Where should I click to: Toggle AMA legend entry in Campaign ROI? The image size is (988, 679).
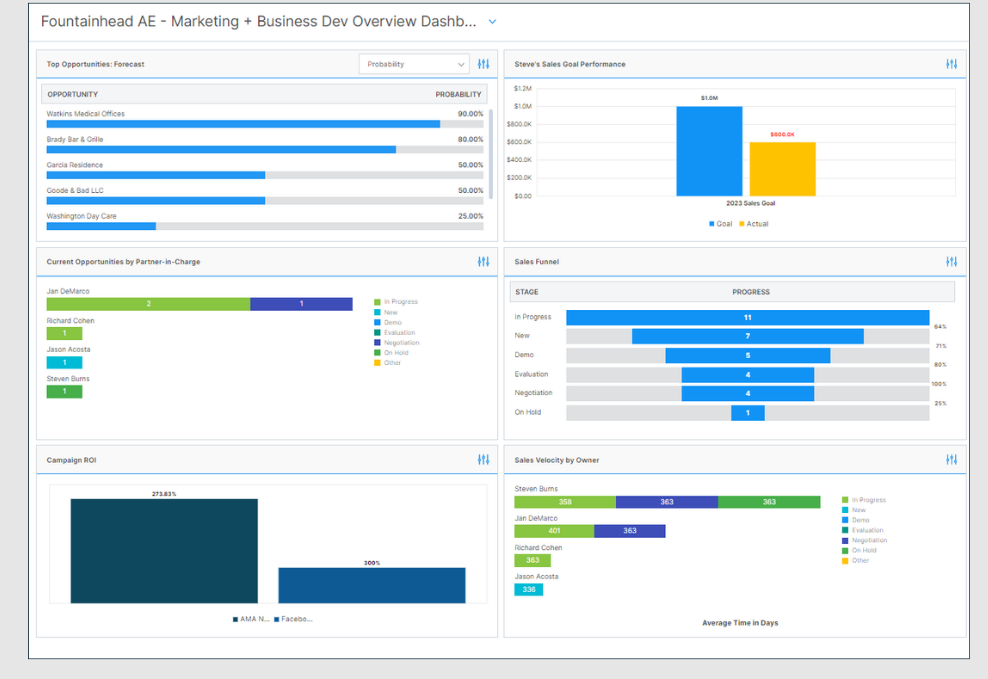pos(249,619)
